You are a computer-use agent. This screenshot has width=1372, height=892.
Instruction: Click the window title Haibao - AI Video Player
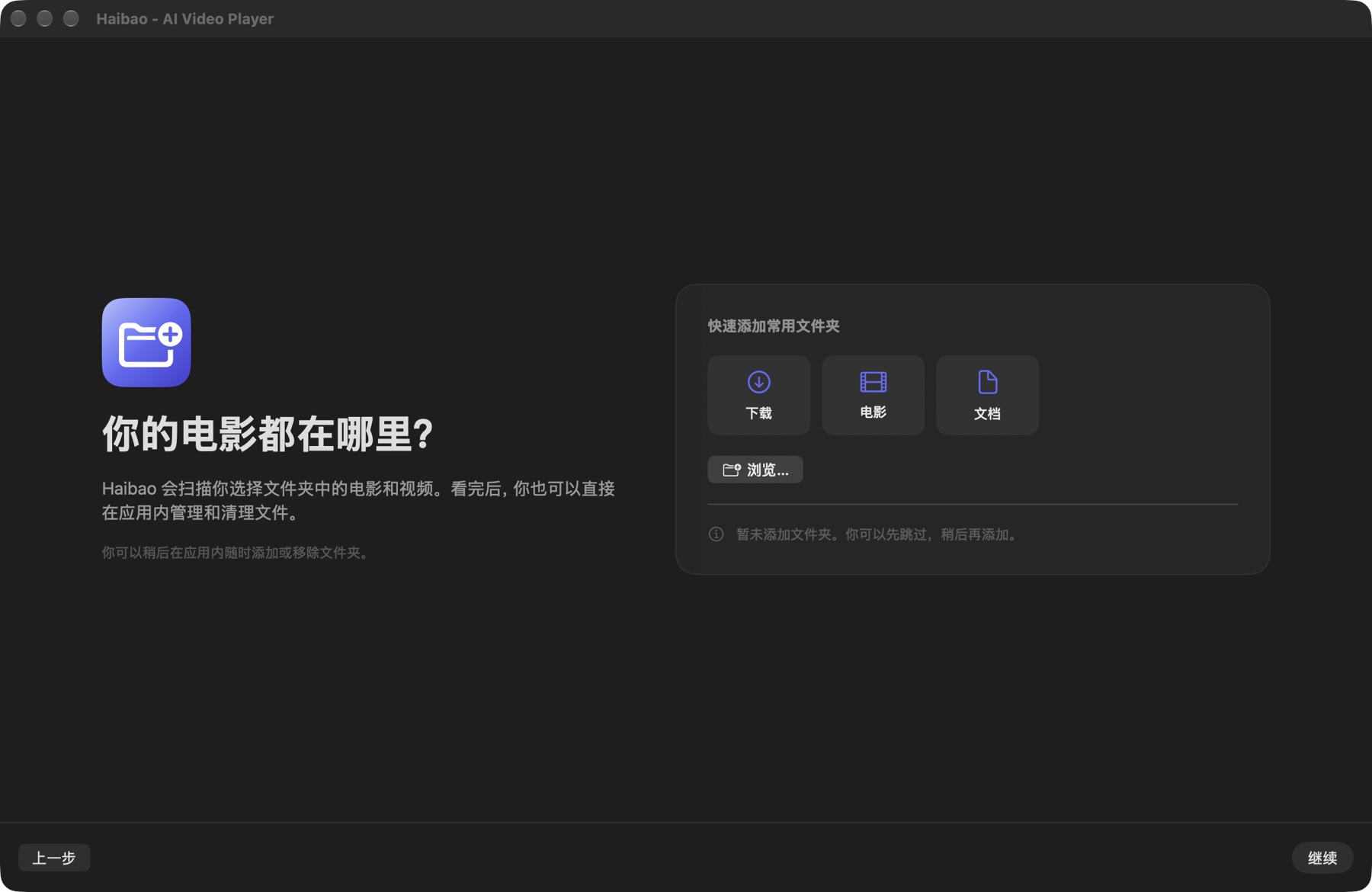point(184,18)
